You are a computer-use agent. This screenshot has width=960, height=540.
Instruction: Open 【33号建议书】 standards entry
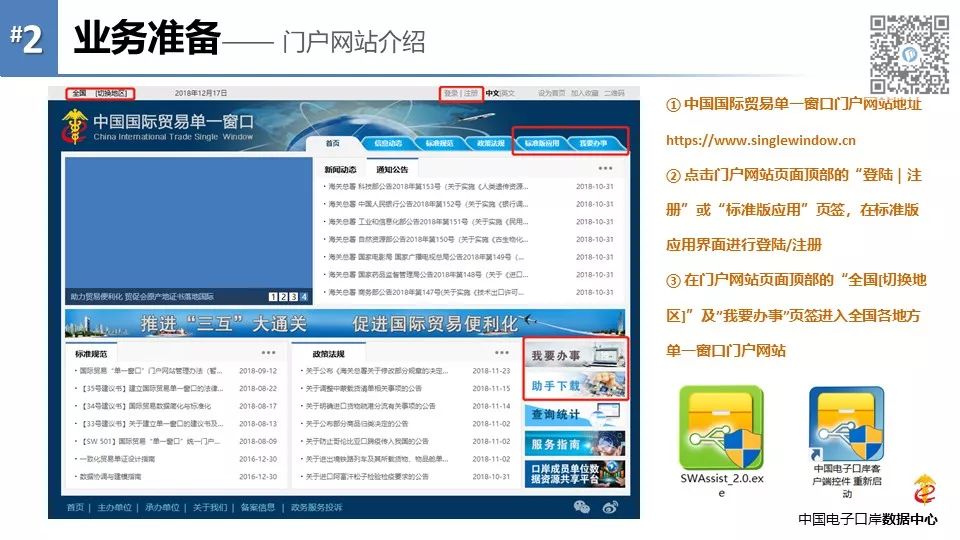151,424
